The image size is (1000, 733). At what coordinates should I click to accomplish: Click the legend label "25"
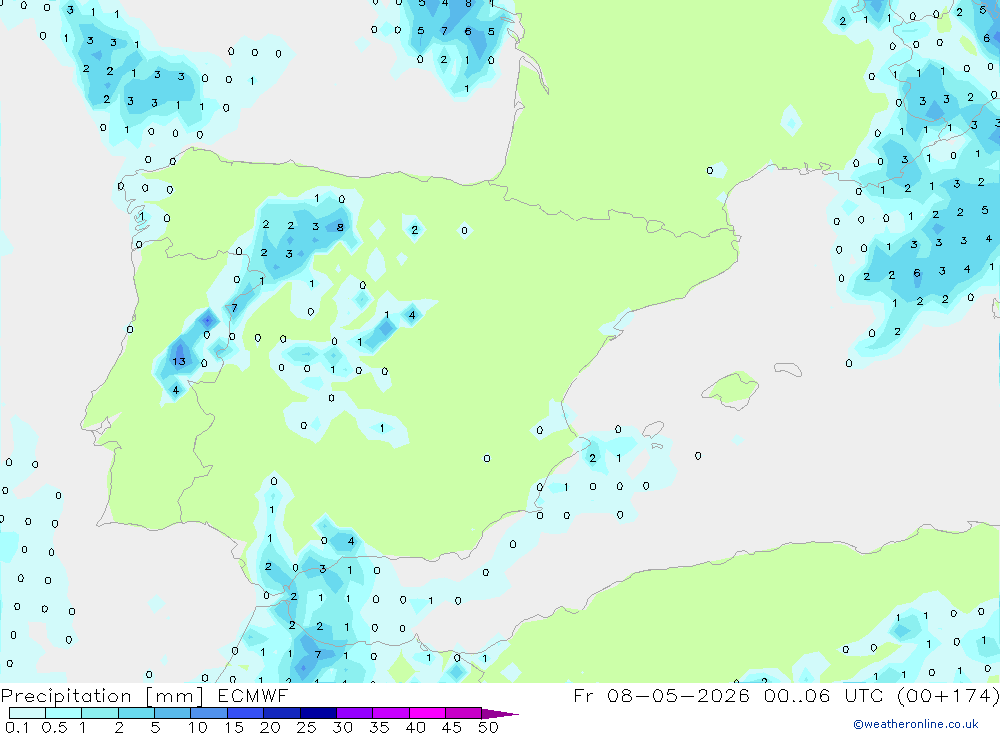click(x=307, y=727)
